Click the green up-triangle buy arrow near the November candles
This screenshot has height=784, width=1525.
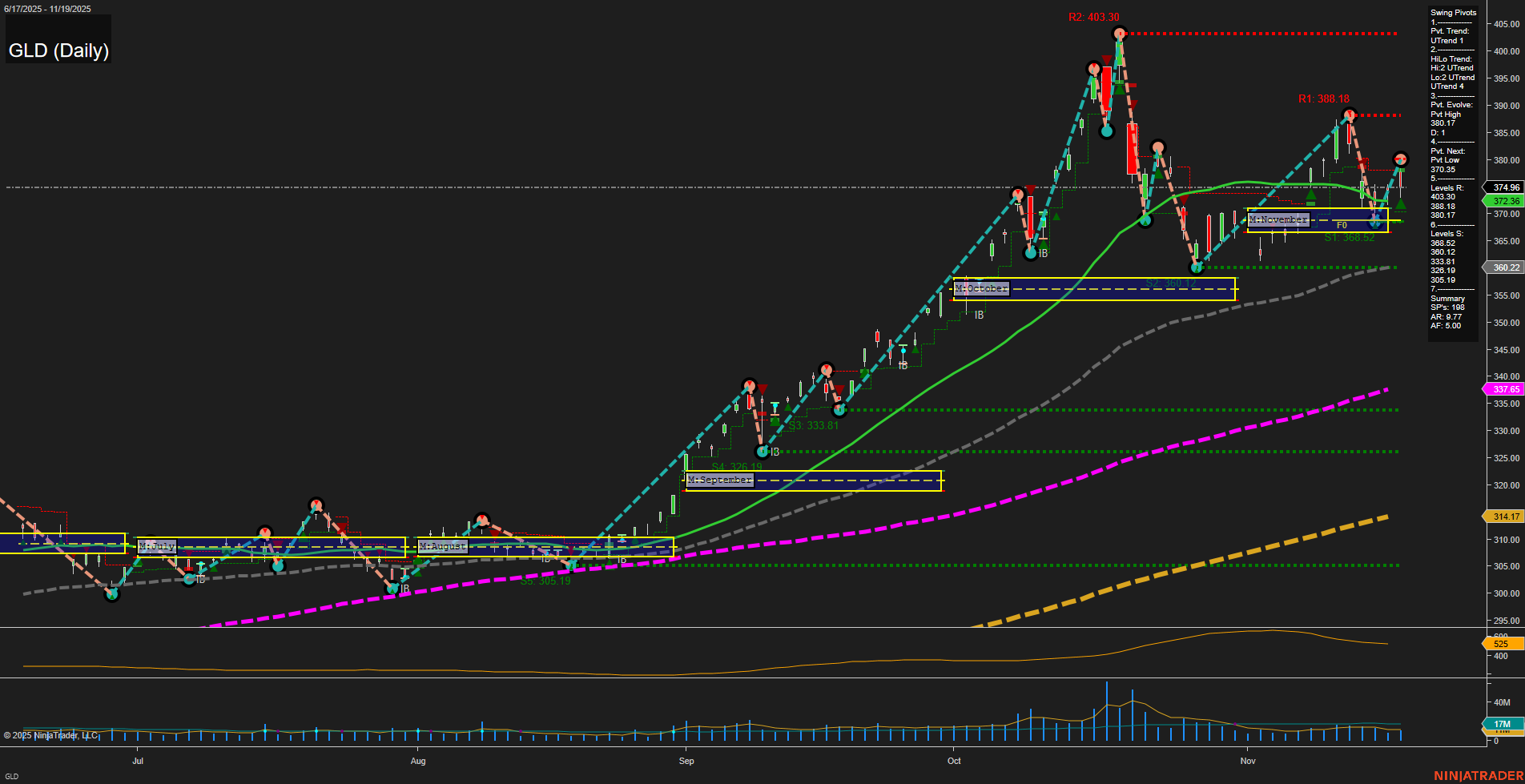pyautogui.click(x=1311, y=195)
